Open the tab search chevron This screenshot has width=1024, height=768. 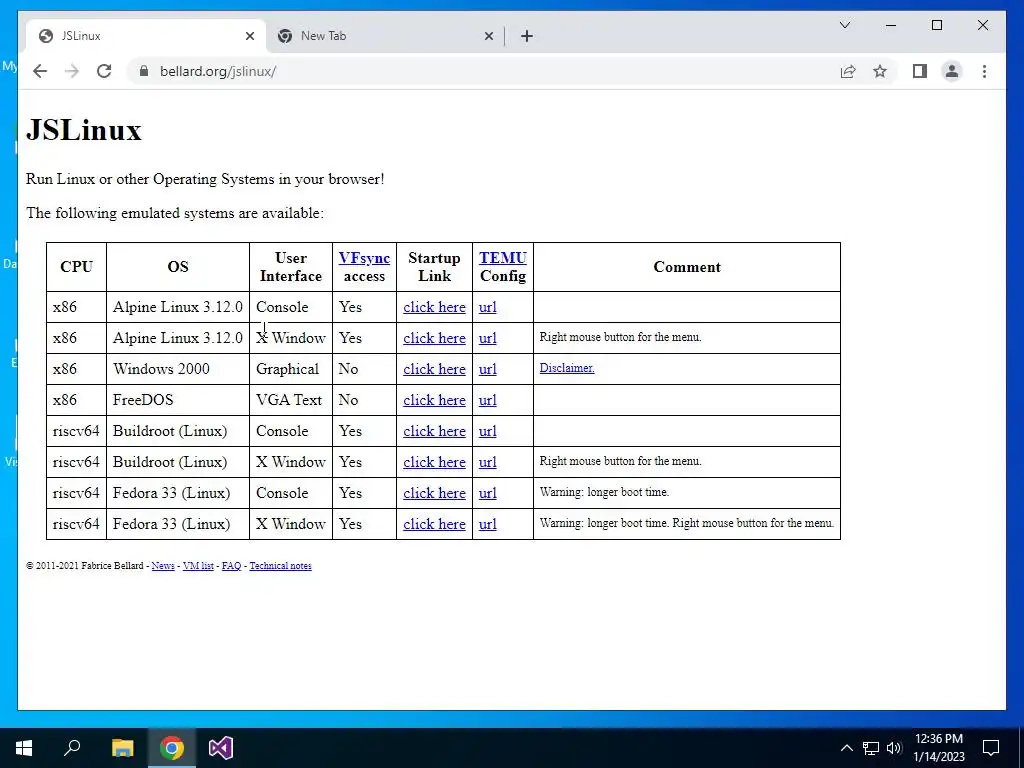pos(844,25)
